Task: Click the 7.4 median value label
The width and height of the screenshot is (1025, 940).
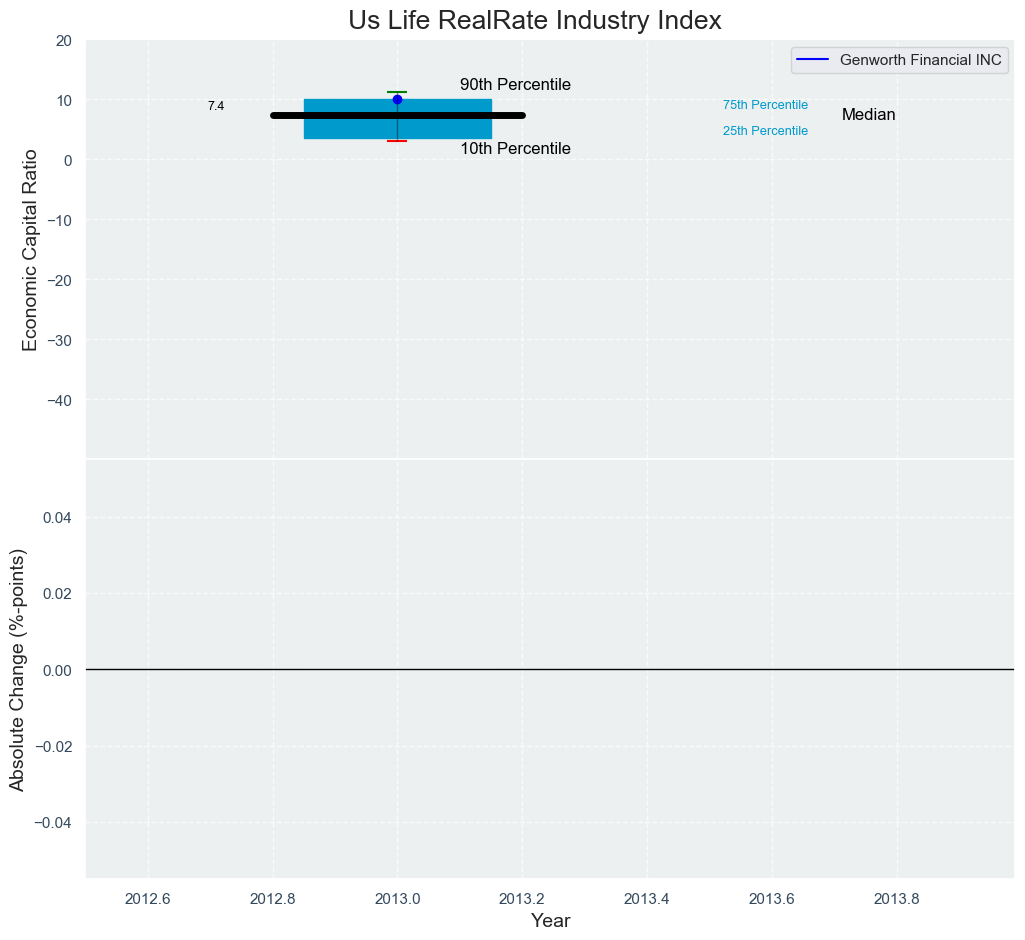Action: (216, 106)
